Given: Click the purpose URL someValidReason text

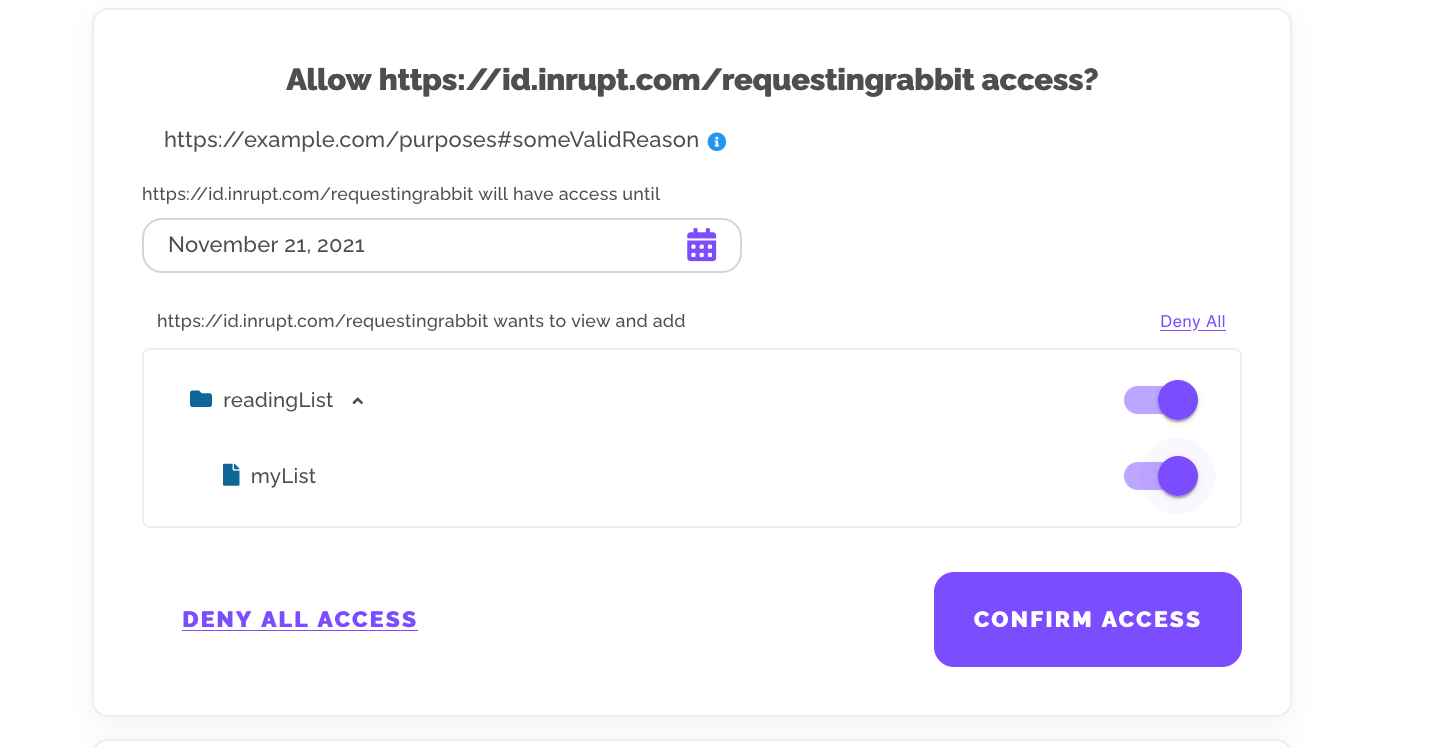Looking at the screenshot, I should tap(431, 140).
